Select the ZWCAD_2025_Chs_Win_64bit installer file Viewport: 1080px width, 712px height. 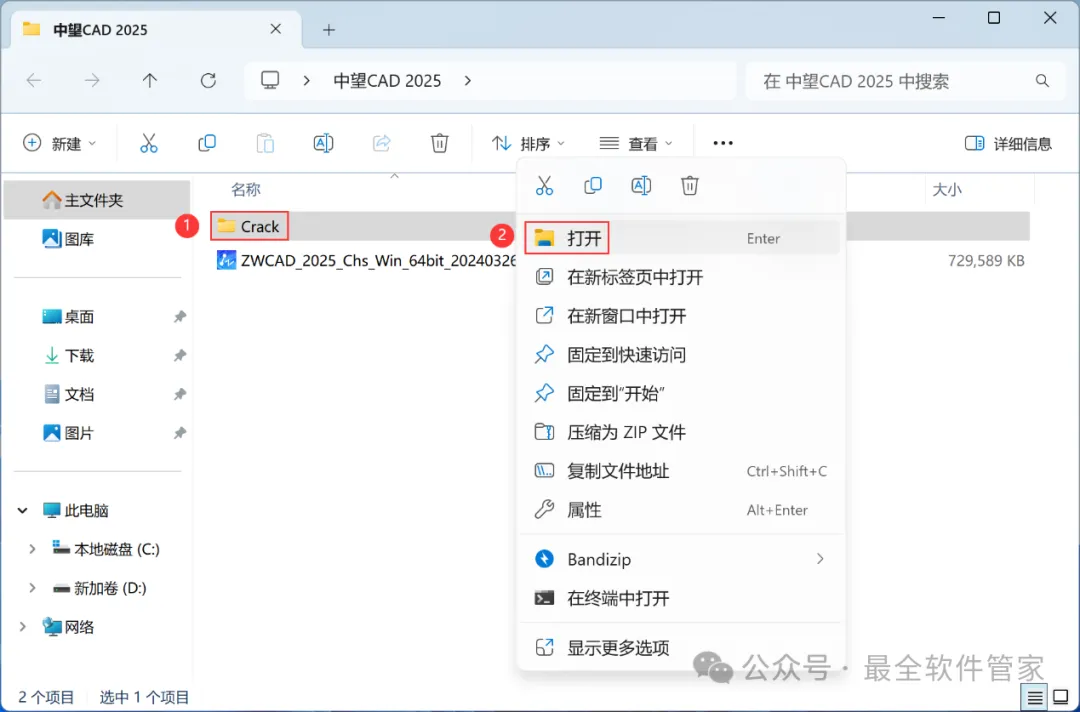(x=367, y=260)
